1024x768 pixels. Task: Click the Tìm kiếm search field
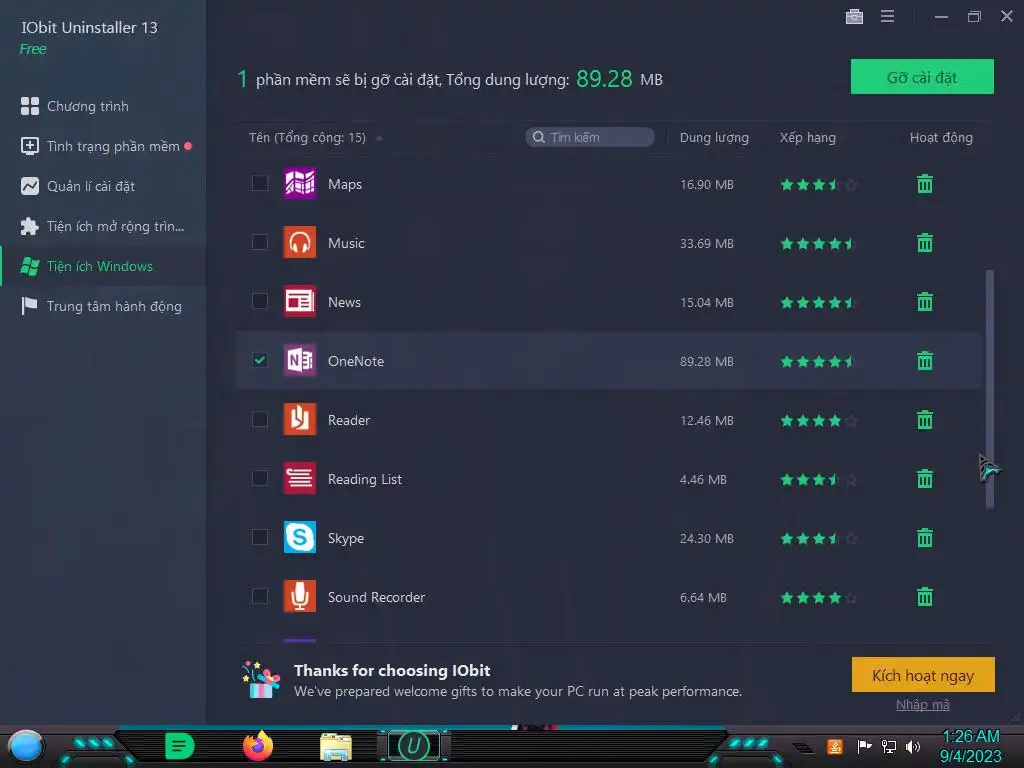[x=590, y=137]
